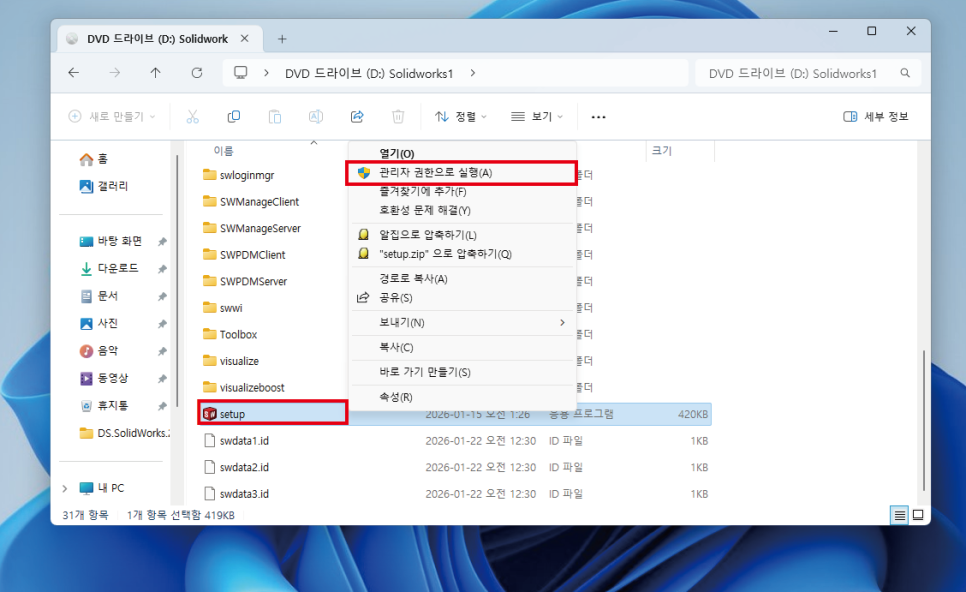Screen dimensions: 966x592
Task: Open Home (홈) in sidebar
Action: point(94,159)
